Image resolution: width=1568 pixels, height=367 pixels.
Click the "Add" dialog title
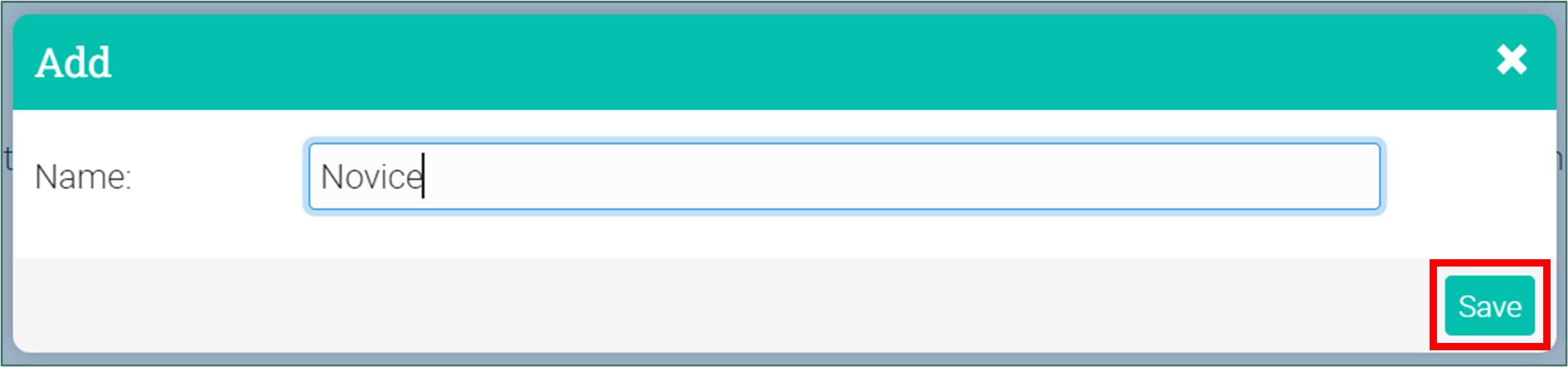(x=74, y=63)
